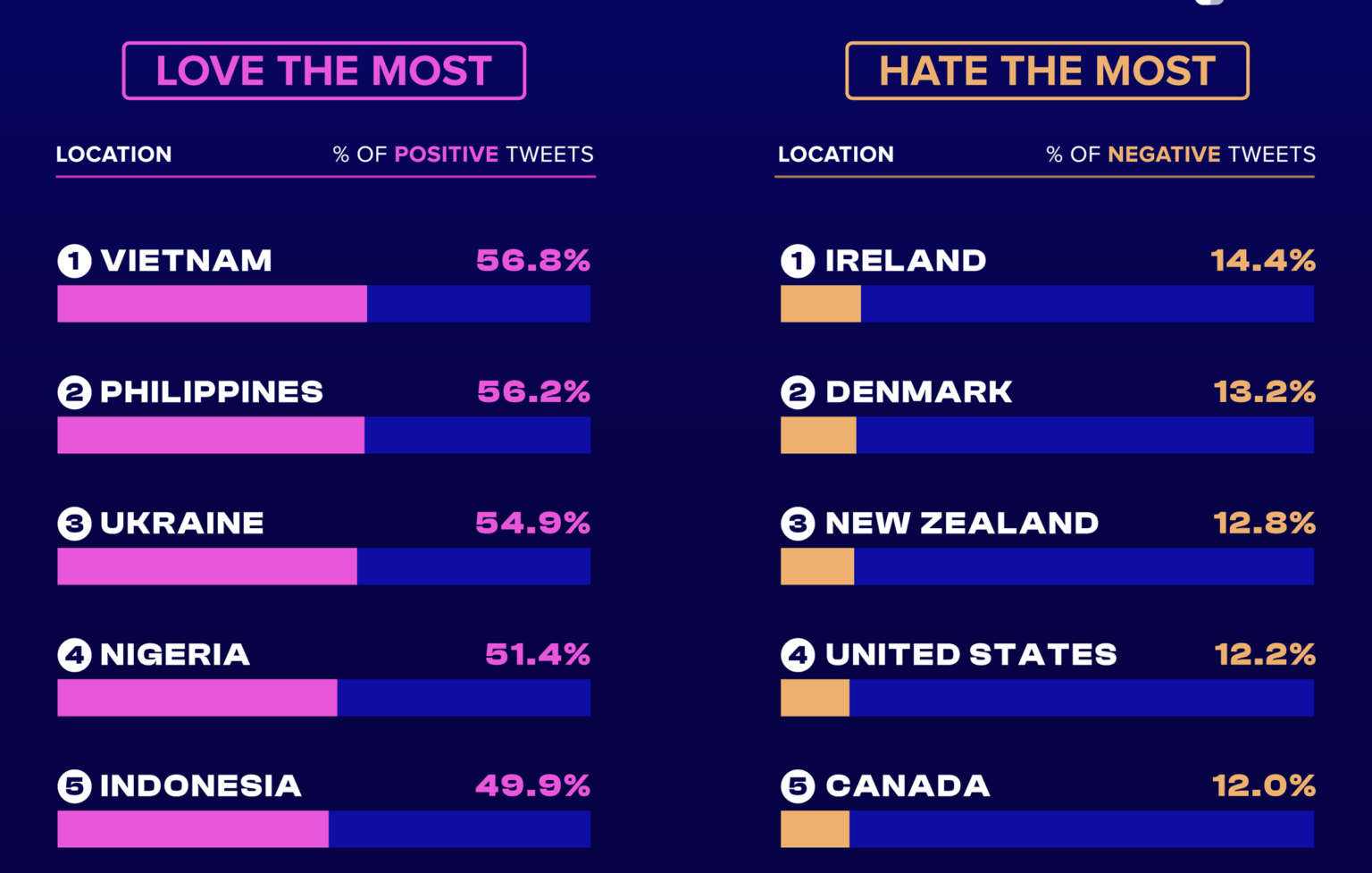Click the number 4 badge beside Nigeria
Screen dimensions: 1372x873
75,655
